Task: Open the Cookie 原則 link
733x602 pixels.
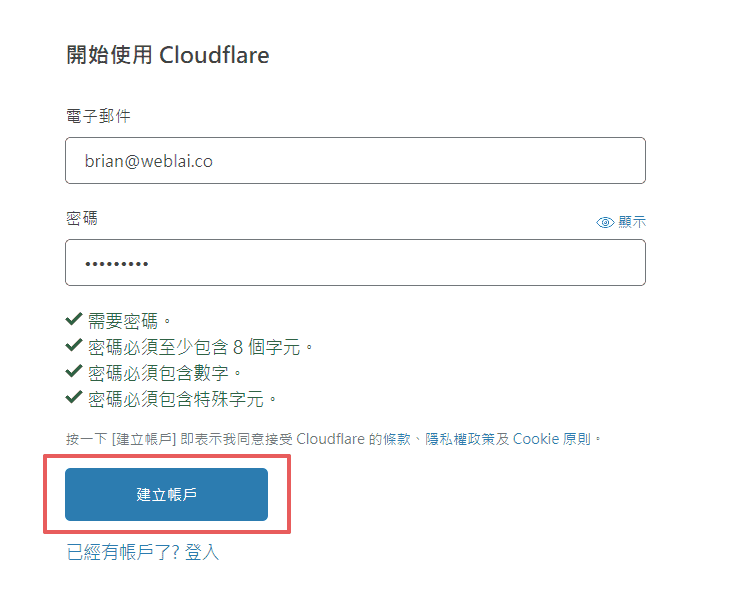Action: pos(552,439)
